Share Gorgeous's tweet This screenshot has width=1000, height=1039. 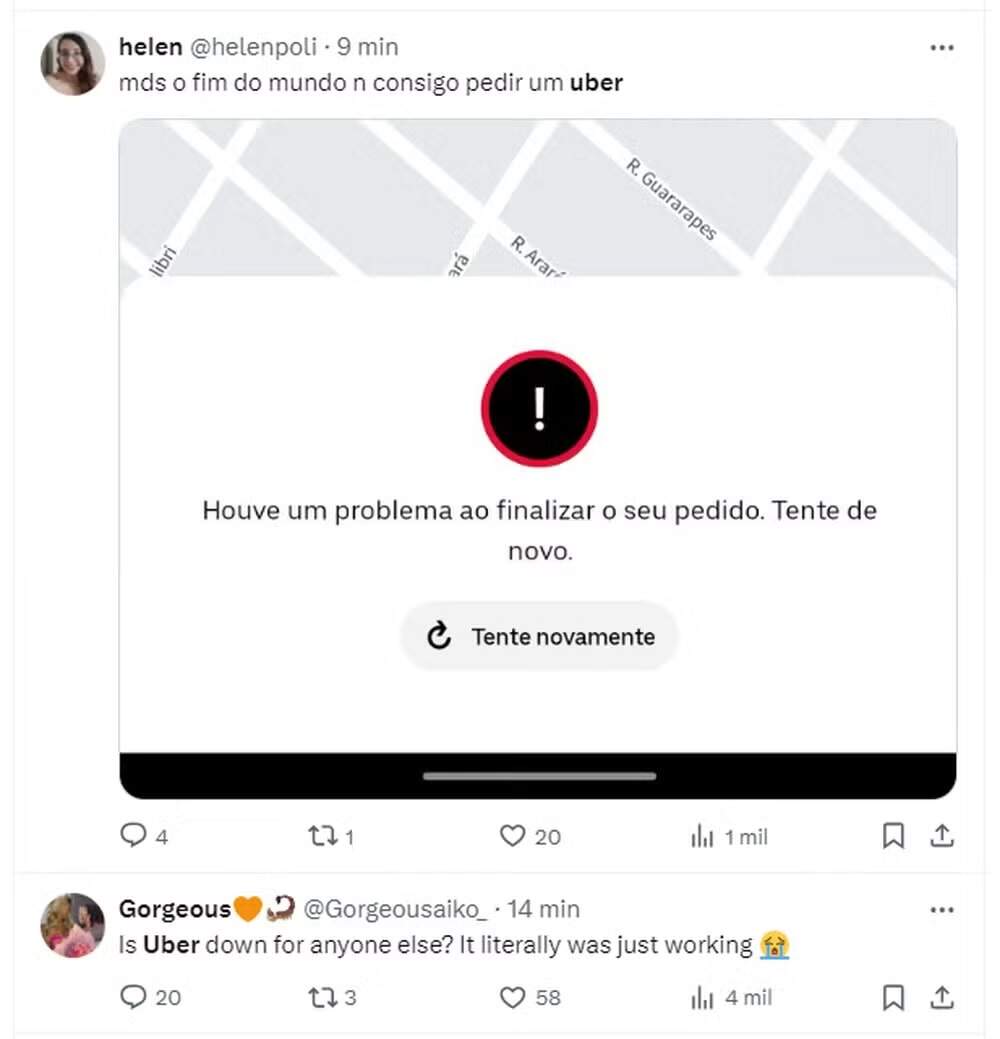click(x=942, y=997)
